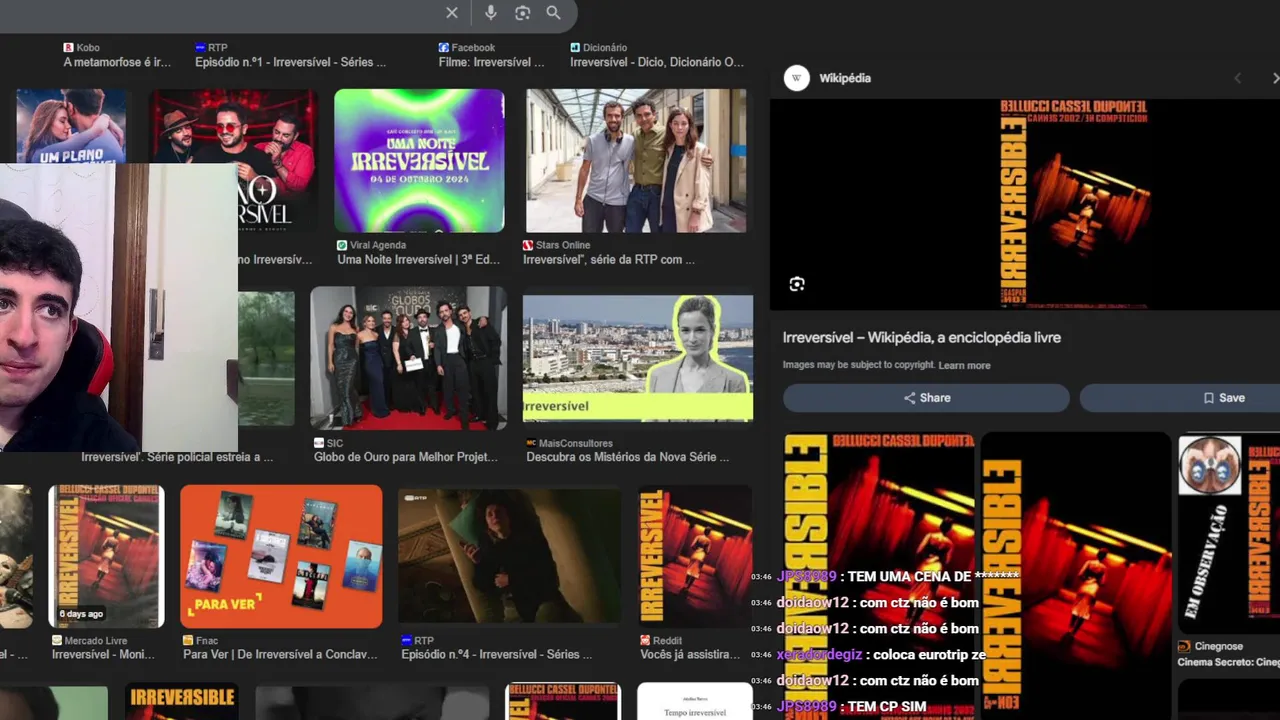Open Irreversível série da RTP com link

point(609,259)
